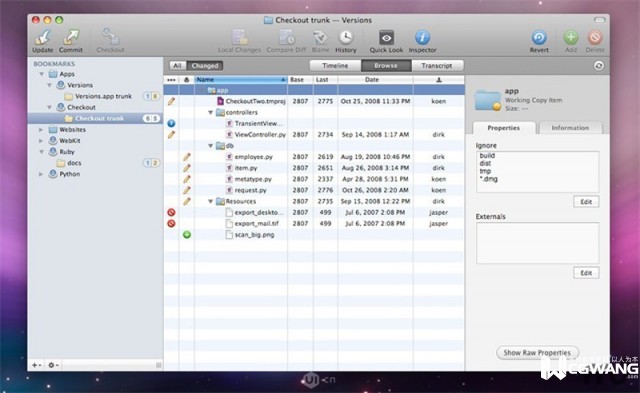Click the Quick Look eye icon
The height and width of the screenshot is (393, 640).
[386, 38]
